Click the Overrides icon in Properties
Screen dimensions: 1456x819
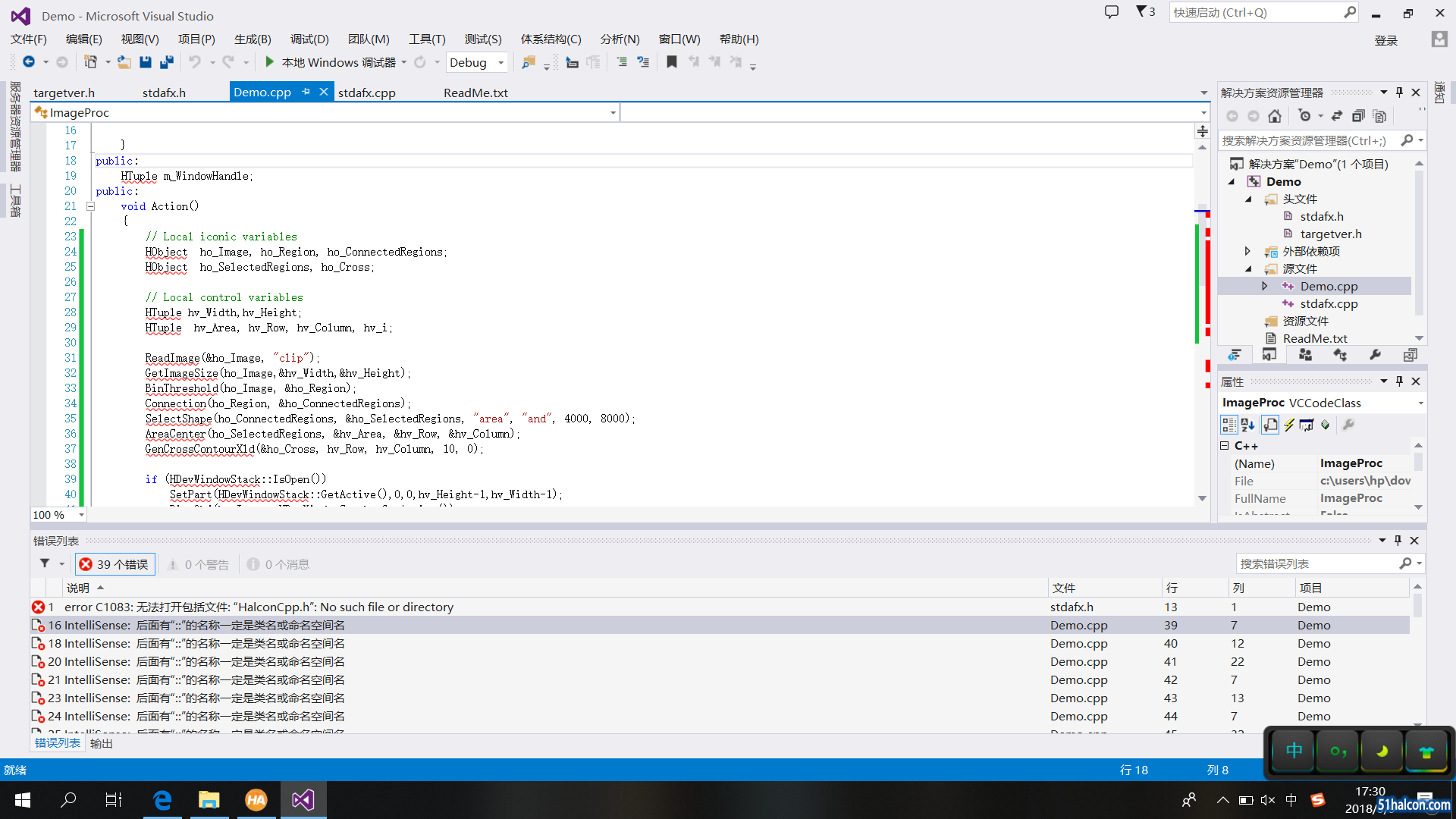1326,425
